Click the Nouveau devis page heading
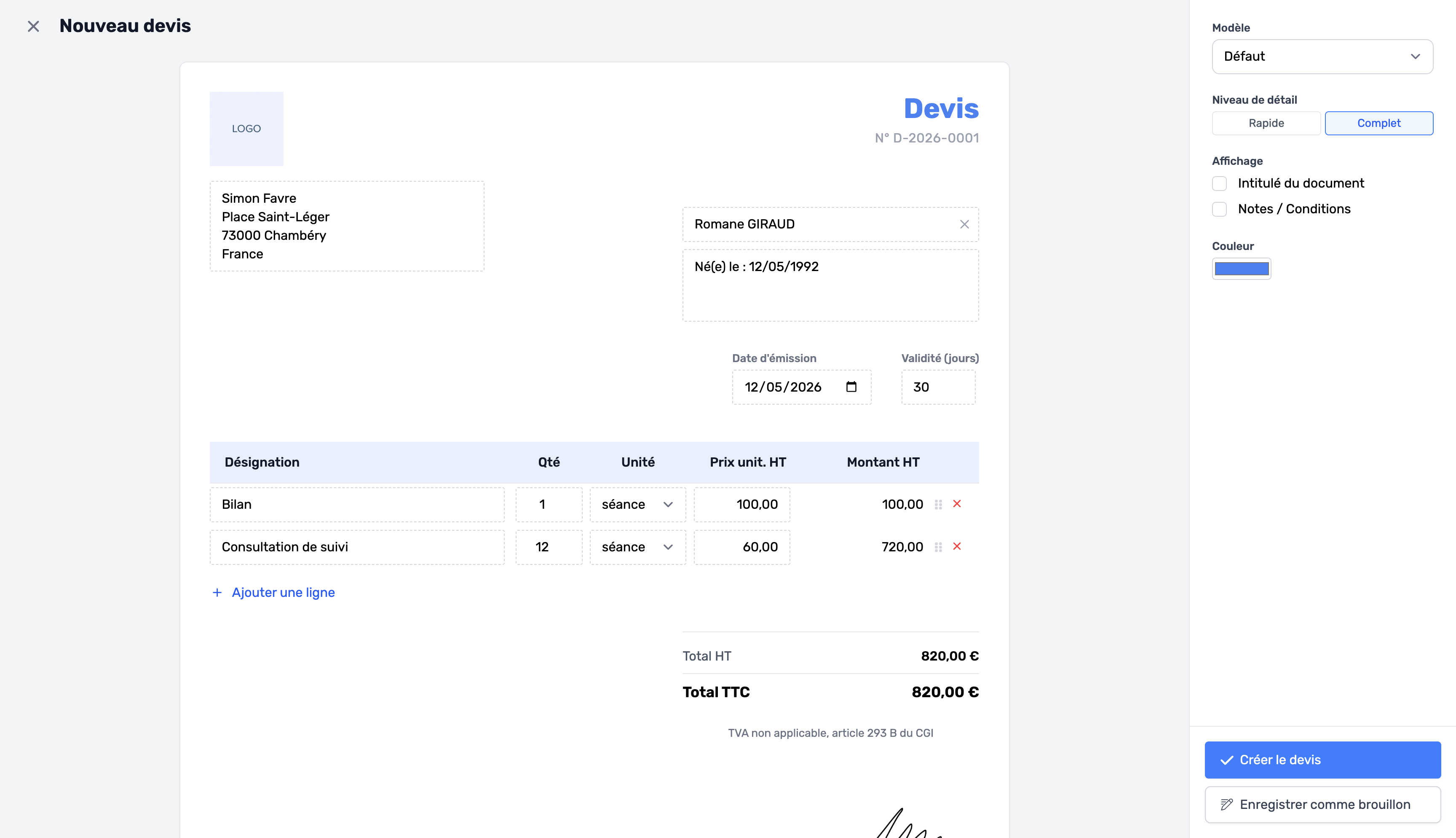The image size is (1456, 838). [x=125, y=26]
